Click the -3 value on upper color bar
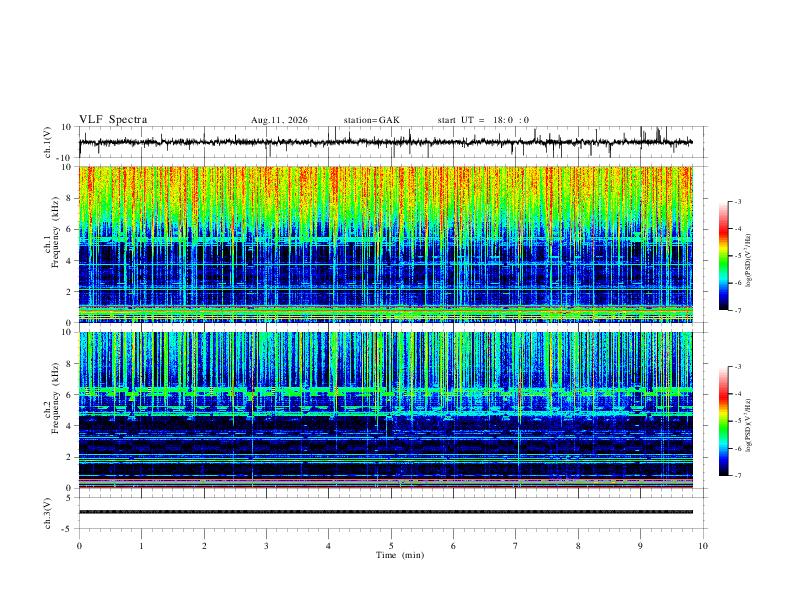The width and height of the screenshot is (792, 612). point(737,201)
